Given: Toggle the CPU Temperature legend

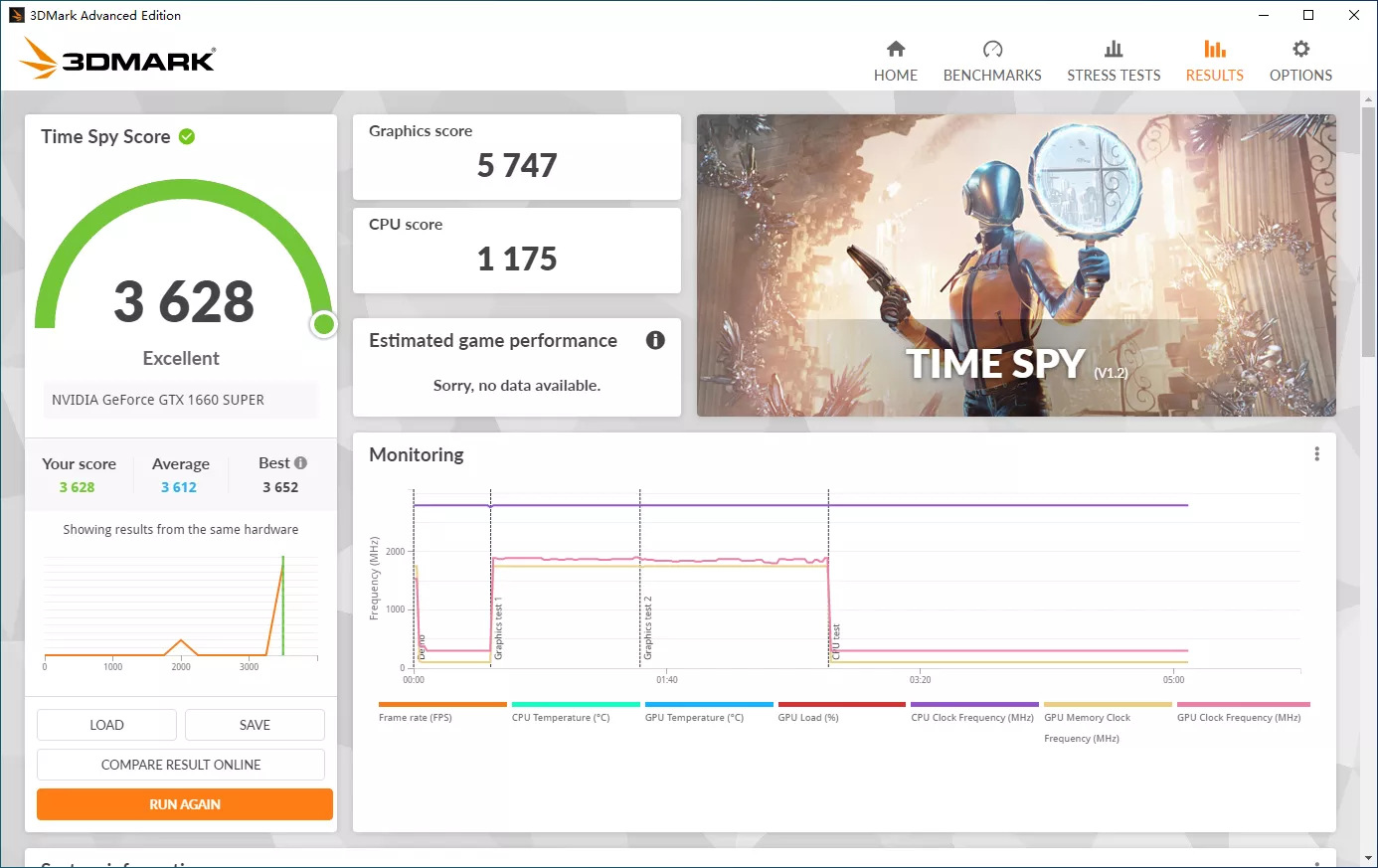Looking at the screenshot, I should pos(576,712).
